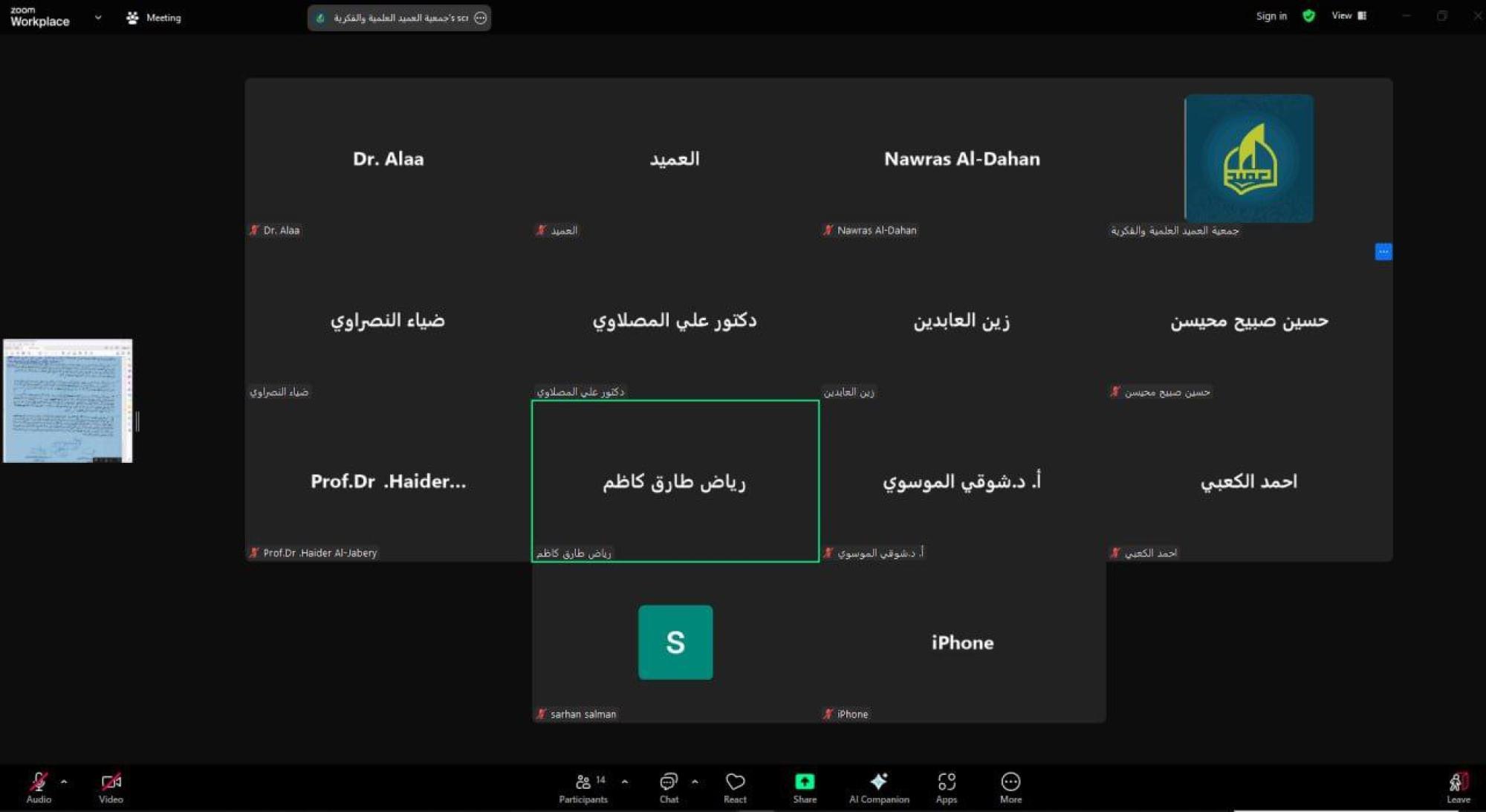Image resolution: width=1486 pixels, height=812 pixels.
Task: Select the iPhone participant tile
Action: point(962,642)
